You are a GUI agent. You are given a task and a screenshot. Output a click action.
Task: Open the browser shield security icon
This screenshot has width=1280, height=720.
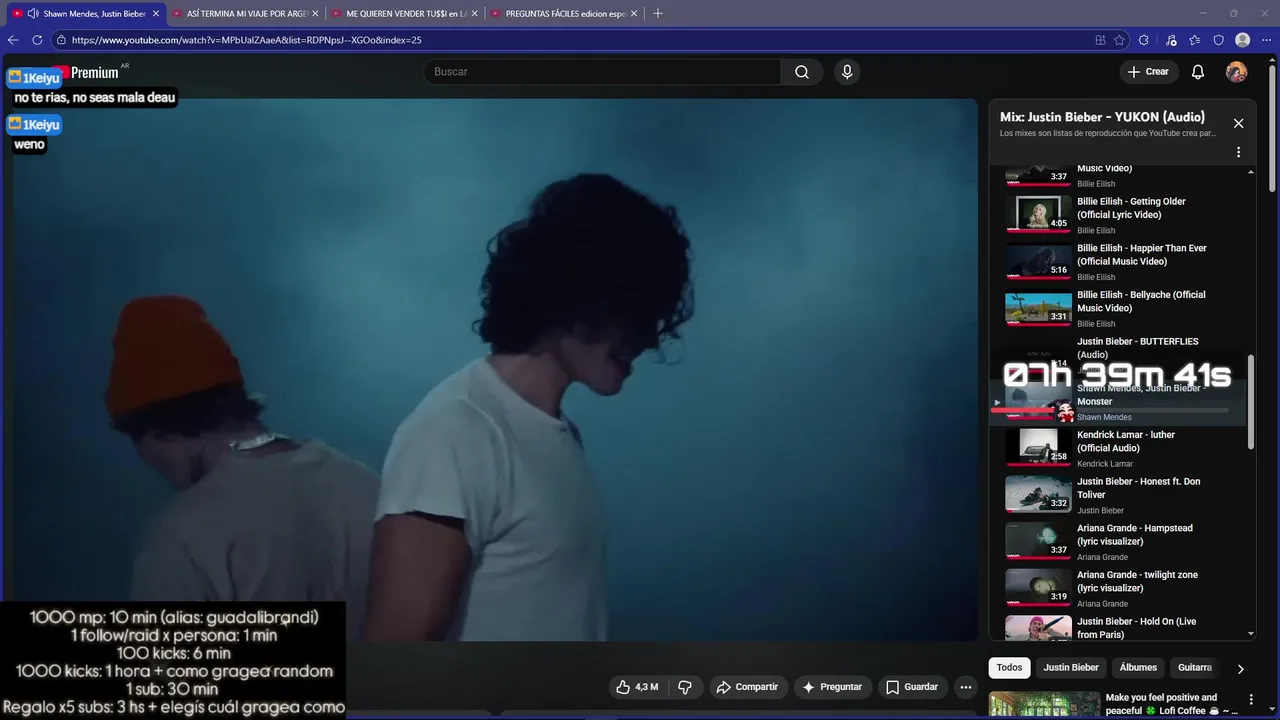coord(1218,40)
